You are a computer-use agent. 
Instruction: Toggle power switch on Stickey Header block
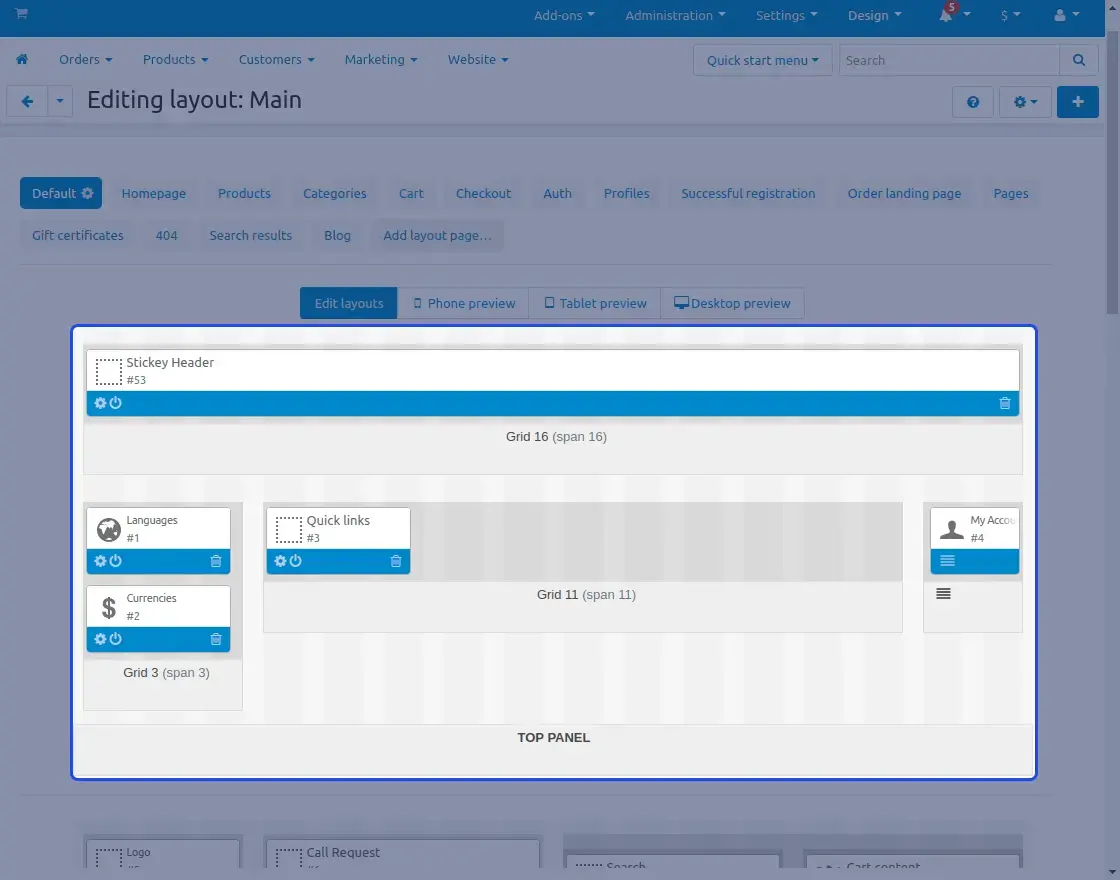[x=116, y=403]
